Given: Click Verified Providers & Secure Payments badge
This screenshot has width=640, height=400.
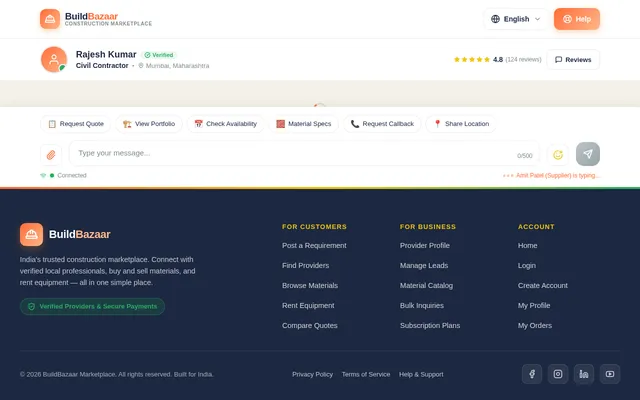Looking at the screenshot, I should coord(92,307).
